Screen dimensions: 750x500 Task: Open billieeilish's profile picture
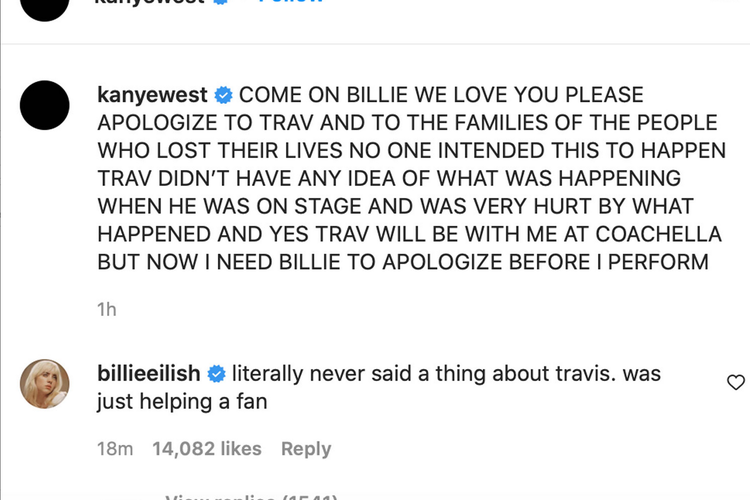tap(45, 383)
